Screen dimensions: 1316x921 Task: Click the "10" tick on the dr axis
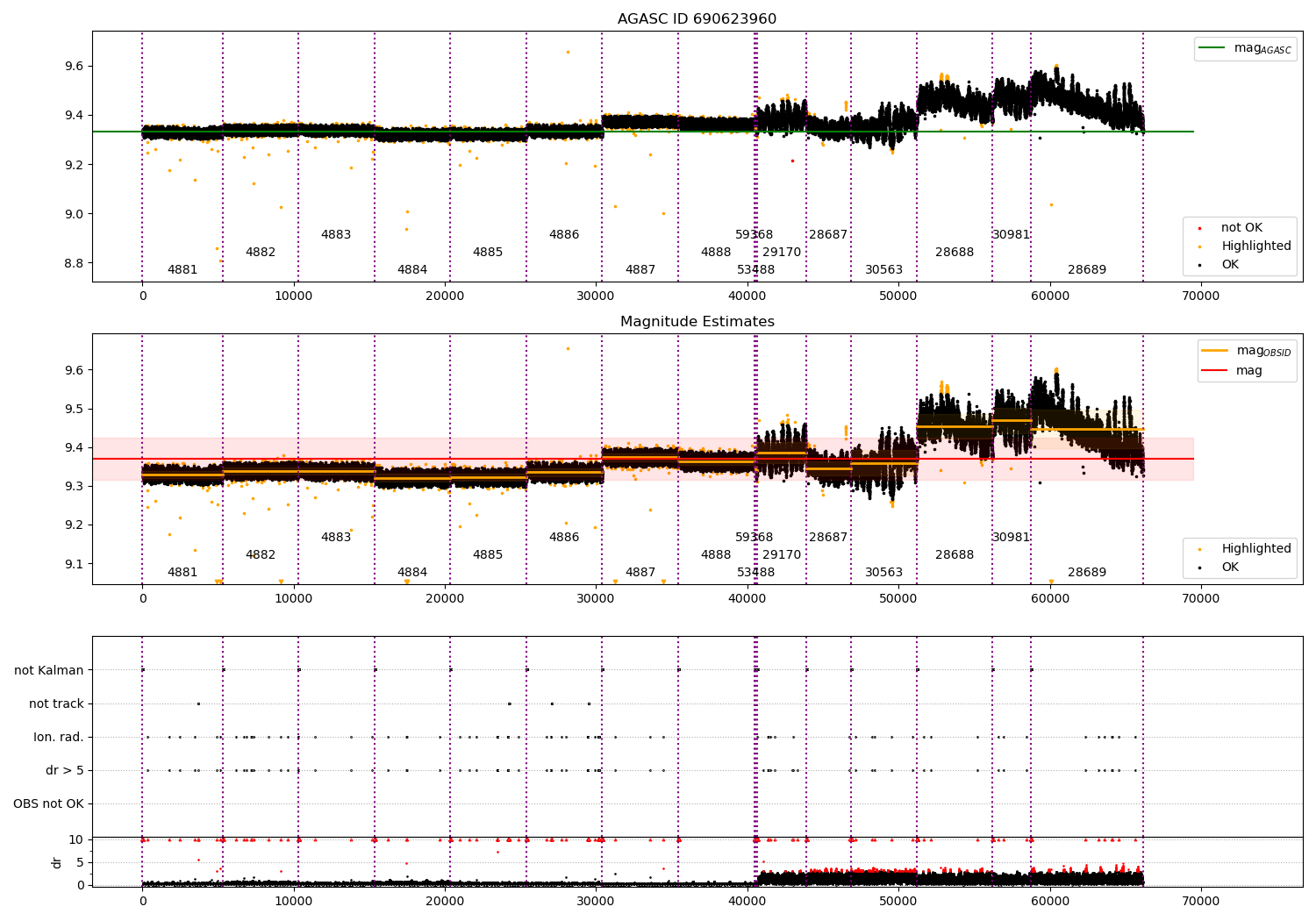76,840
